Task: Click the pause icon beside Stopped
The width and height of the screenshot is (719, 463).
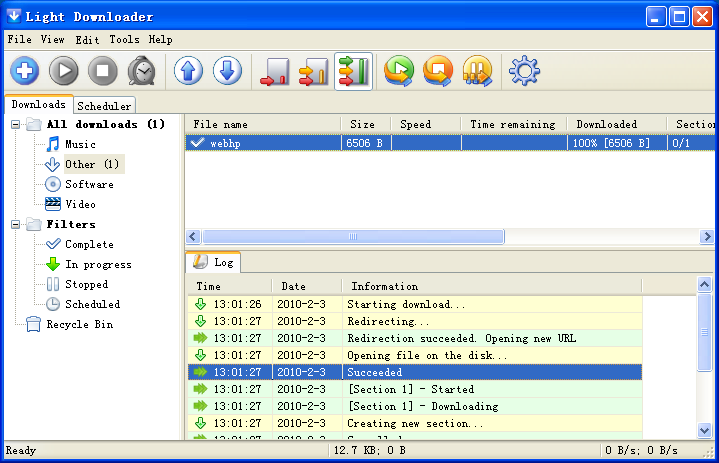Action: click(53, 284)
